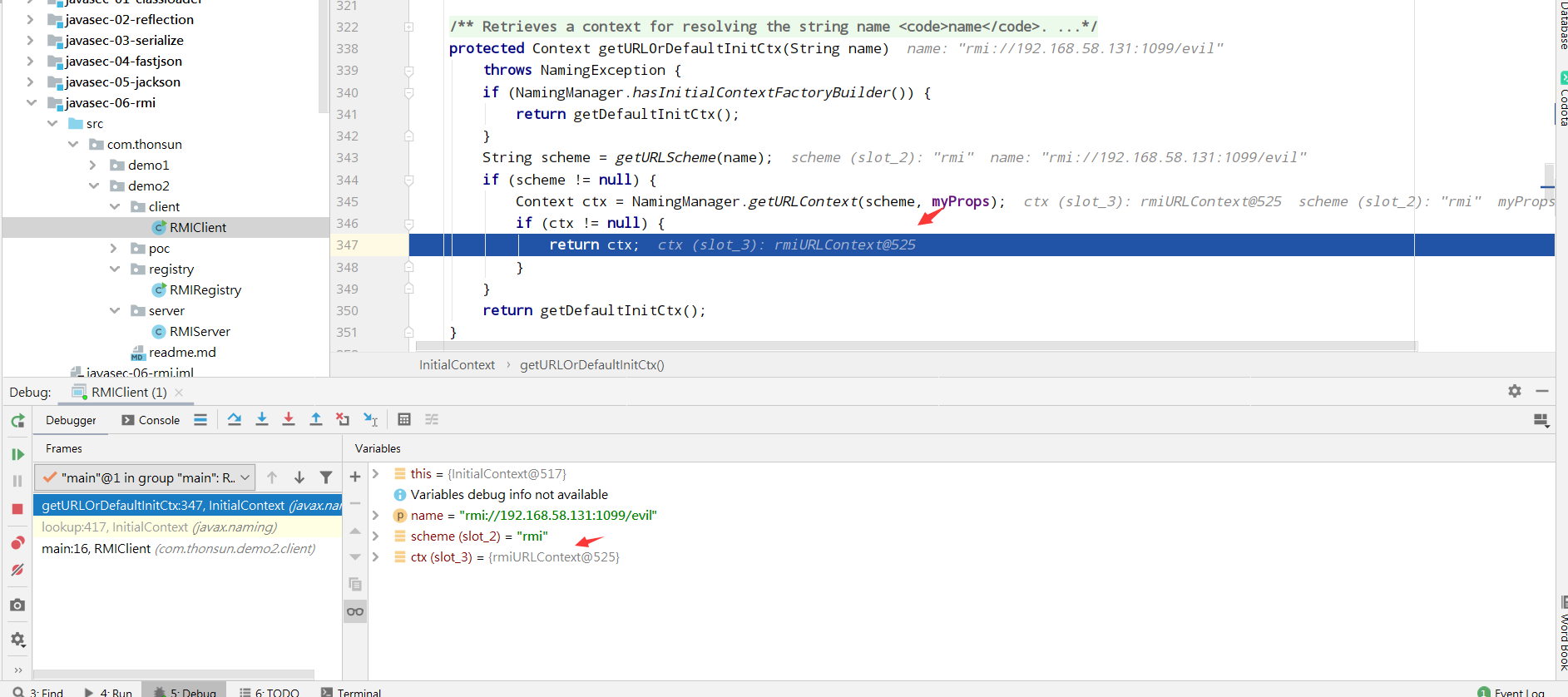The width and height of the screenshot is (1568, 697).
Task: Open Database side panel
Action: [1563, 27]
